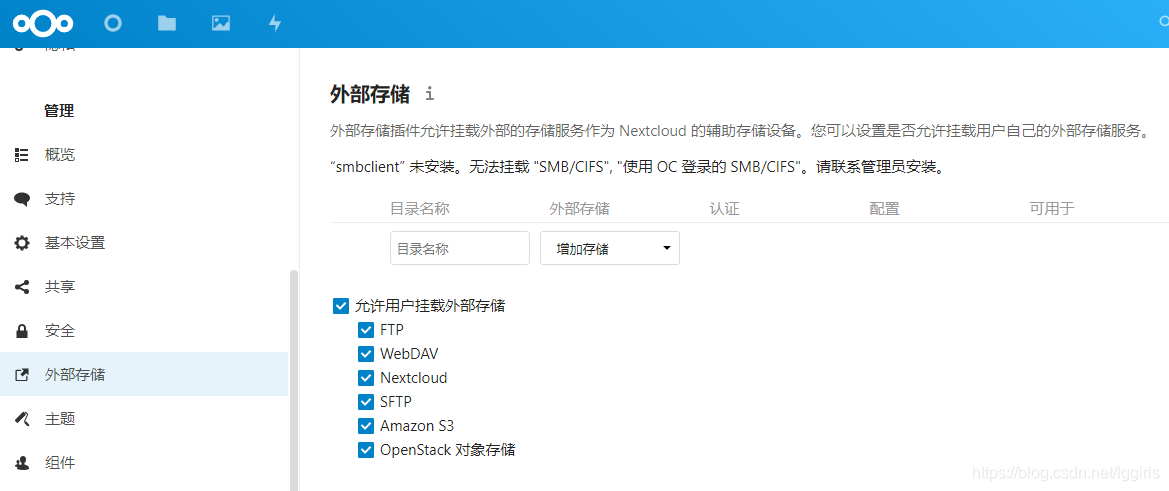Open the Dashboard circle icon

(x=113, y=23)
